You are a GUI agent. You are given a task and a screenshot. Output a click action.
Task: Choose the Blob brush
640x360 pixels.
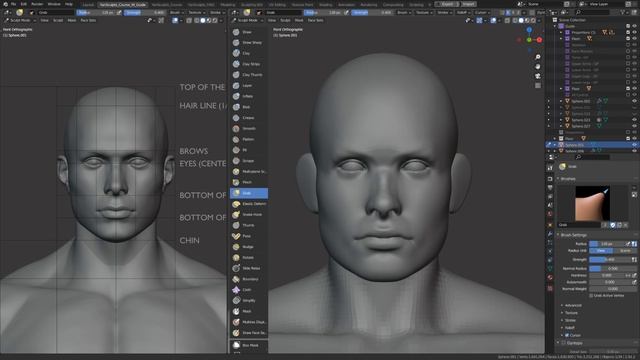[249, 107]
